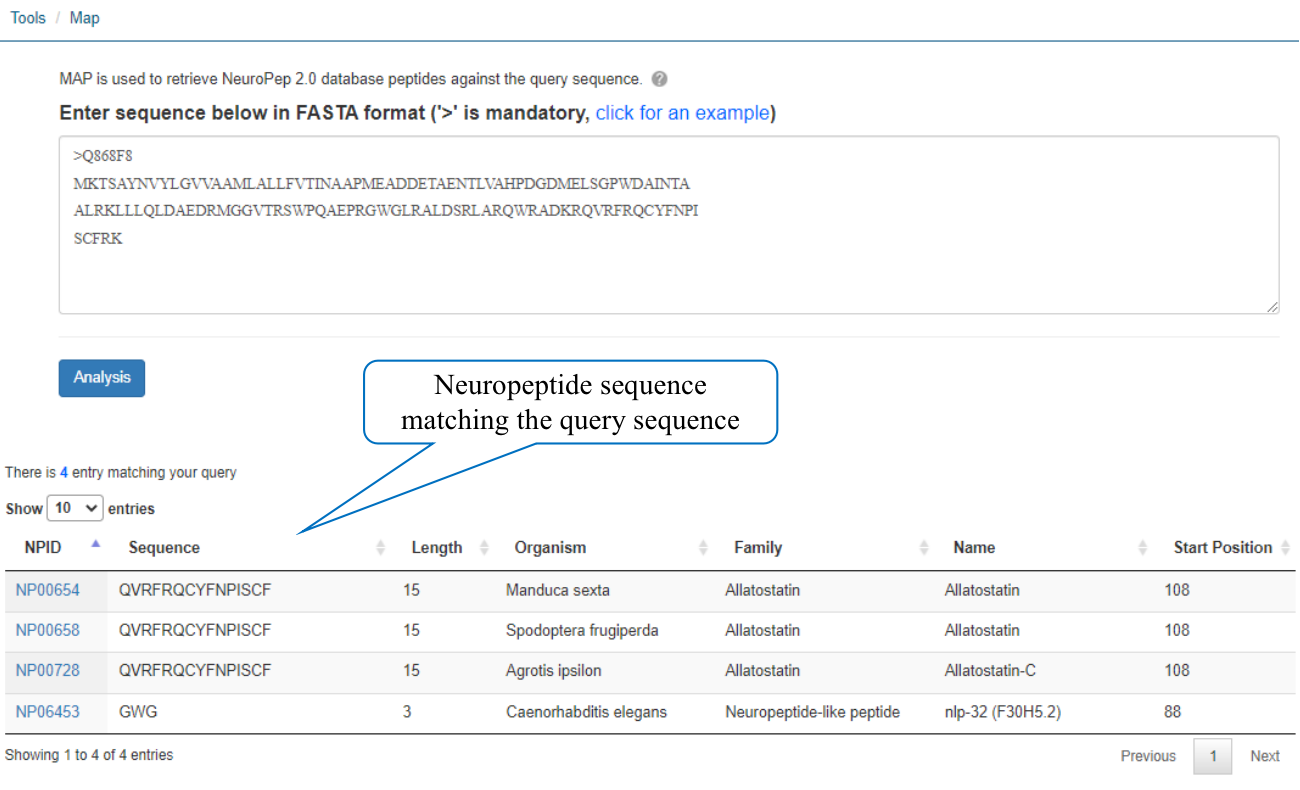Run the Analysis button
The height and width of the screenshot is (790, 1300).
pyautogui.click(x=102, y=378)
